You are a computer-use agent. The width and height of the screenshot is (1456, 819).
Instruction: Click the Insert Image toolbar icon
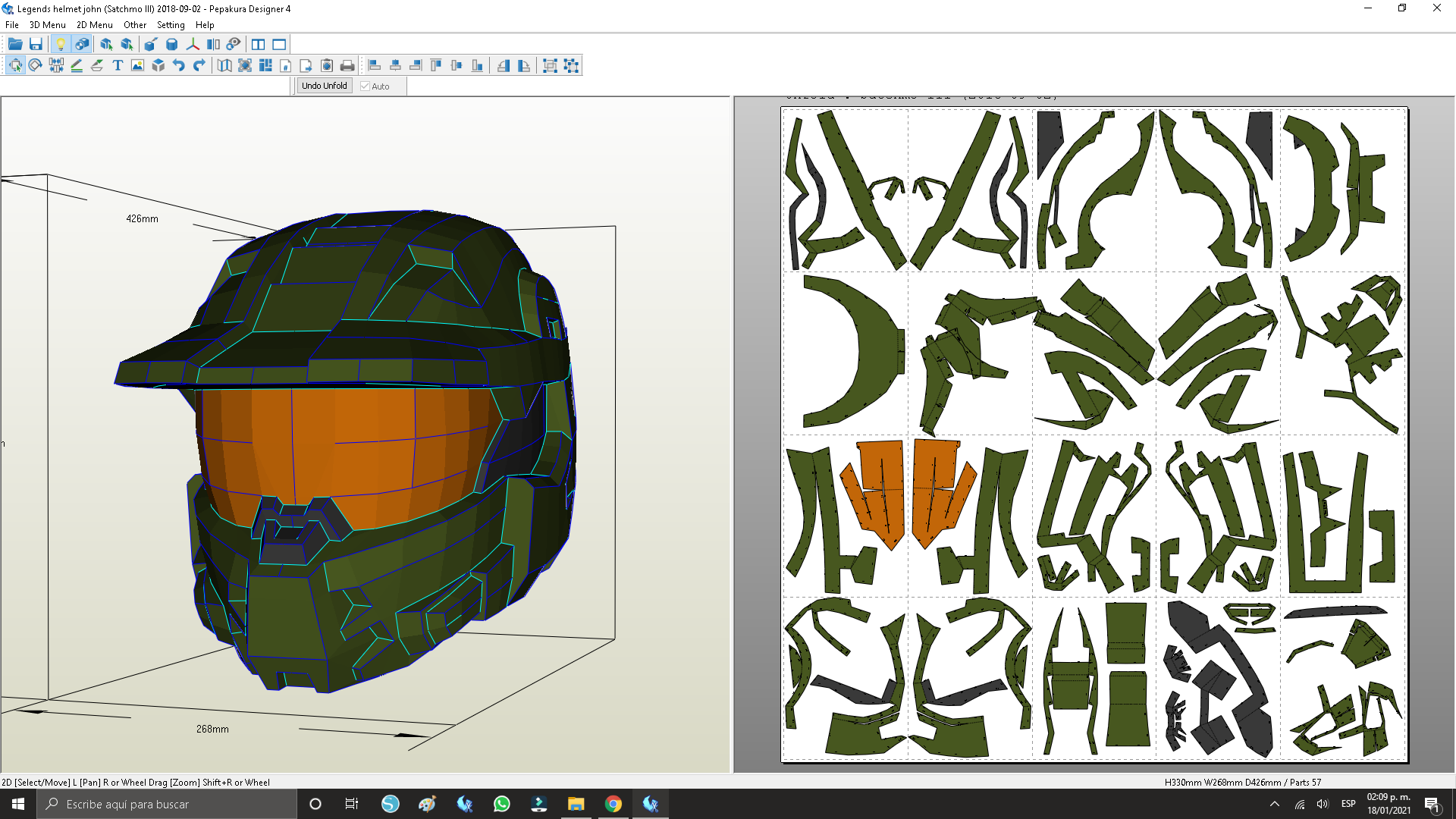click(137, 66)
